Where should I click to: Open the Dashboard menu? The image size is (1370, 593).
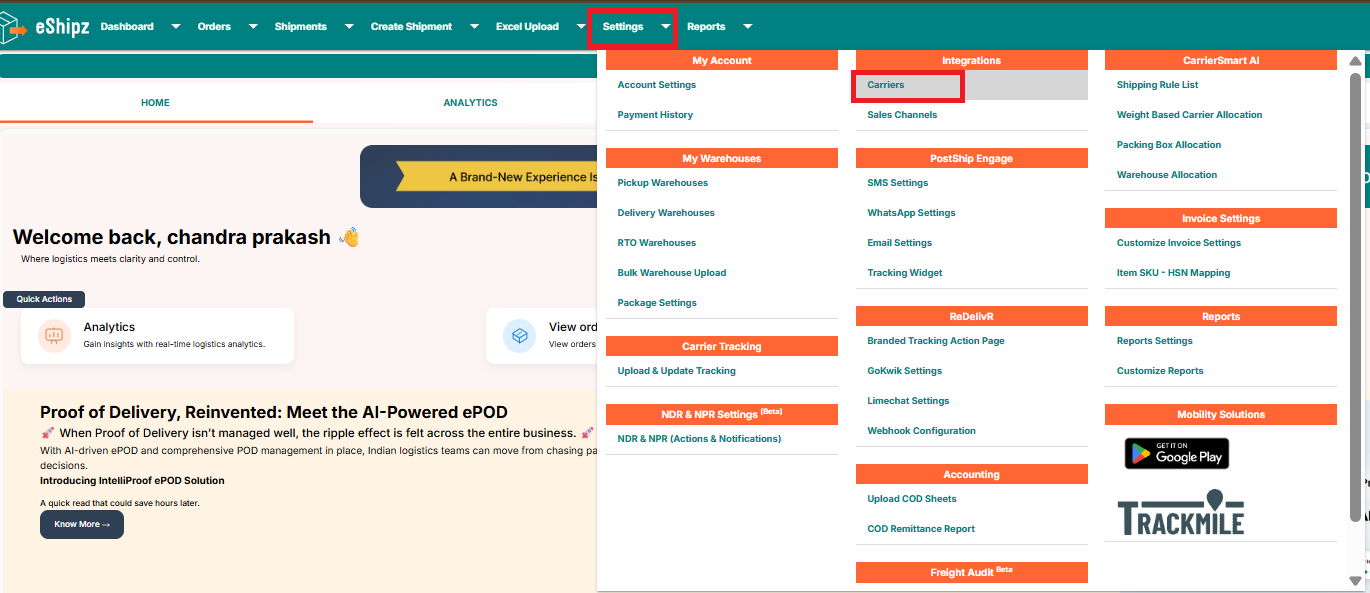(127, 27)
